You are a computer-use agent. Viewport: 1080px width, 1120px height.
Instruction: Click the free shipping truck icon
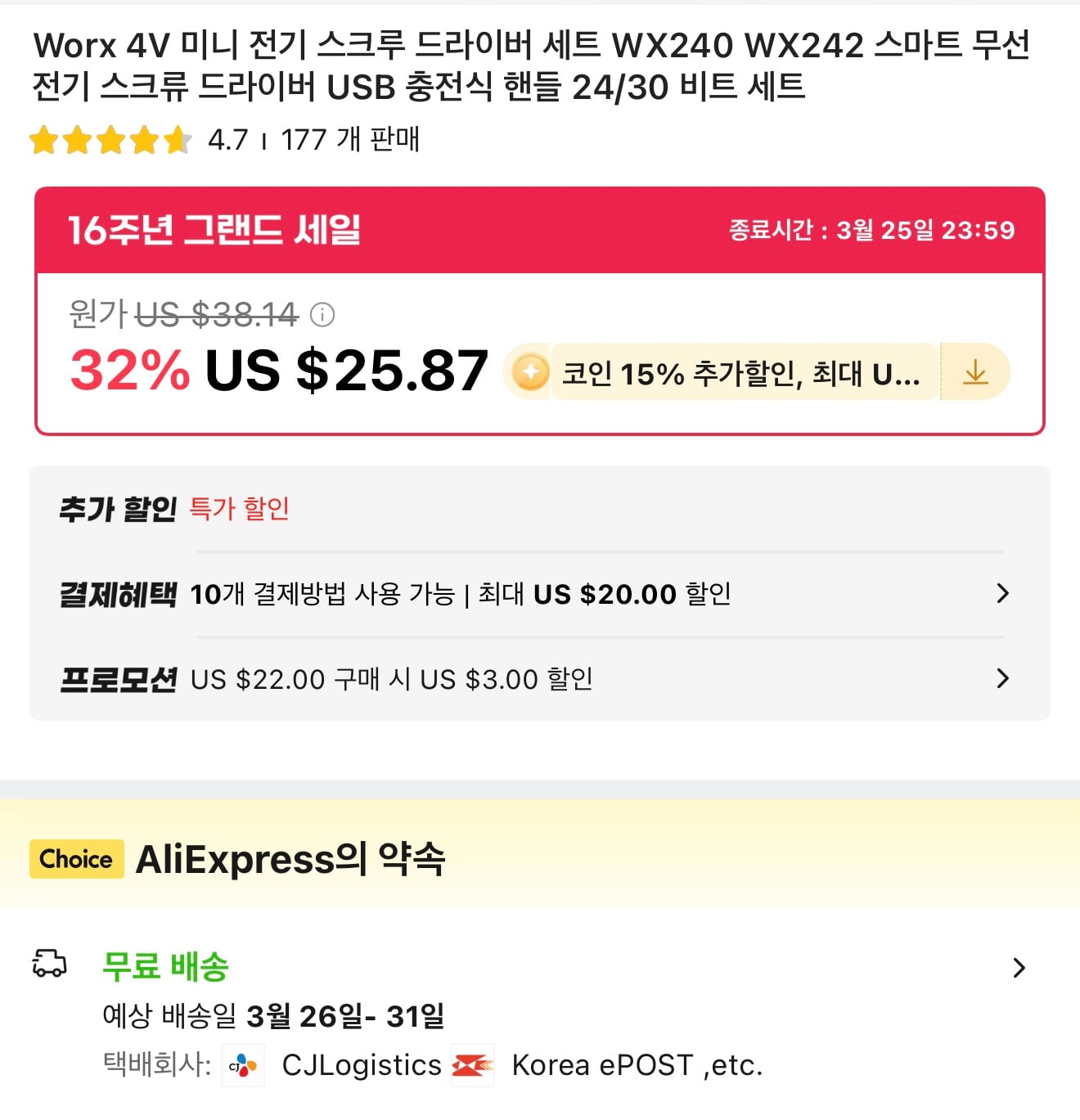tap(49, 964)
